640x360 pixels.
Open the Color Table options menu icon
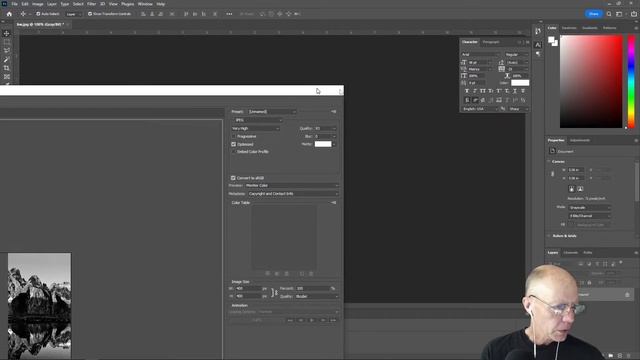click(333, 202)
